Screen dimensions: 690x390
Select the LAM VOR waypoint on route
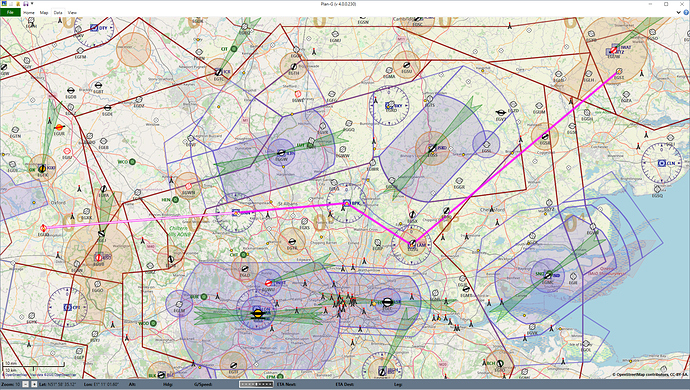tap(412, 243)
